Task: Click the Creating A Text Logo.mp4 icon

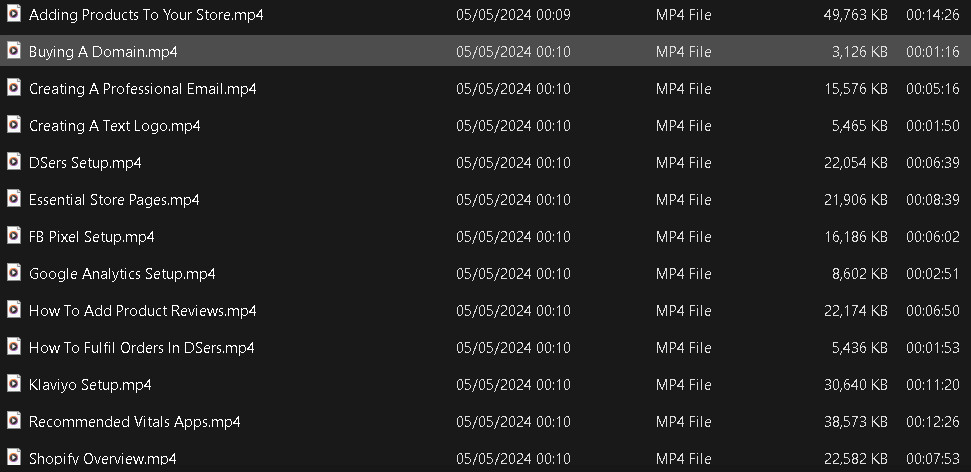Action: (x=14, y=125)
